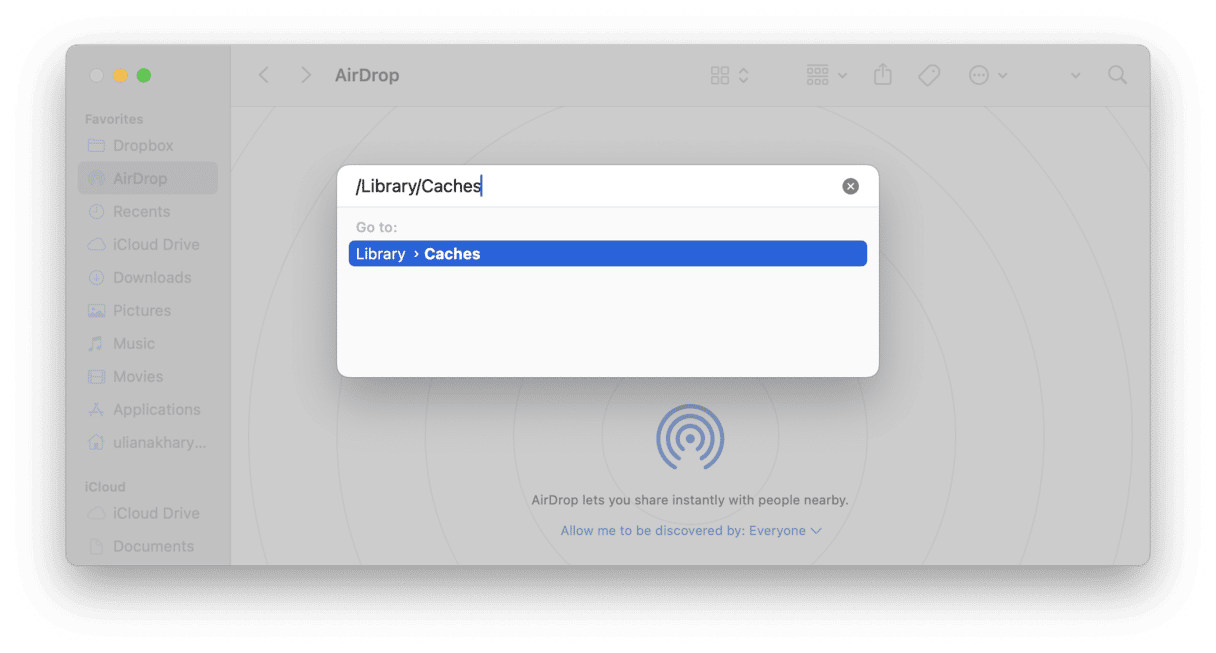The image size is (1216, 653).
Task: Switch view using the icon grid control
Action: click(729, 75)
